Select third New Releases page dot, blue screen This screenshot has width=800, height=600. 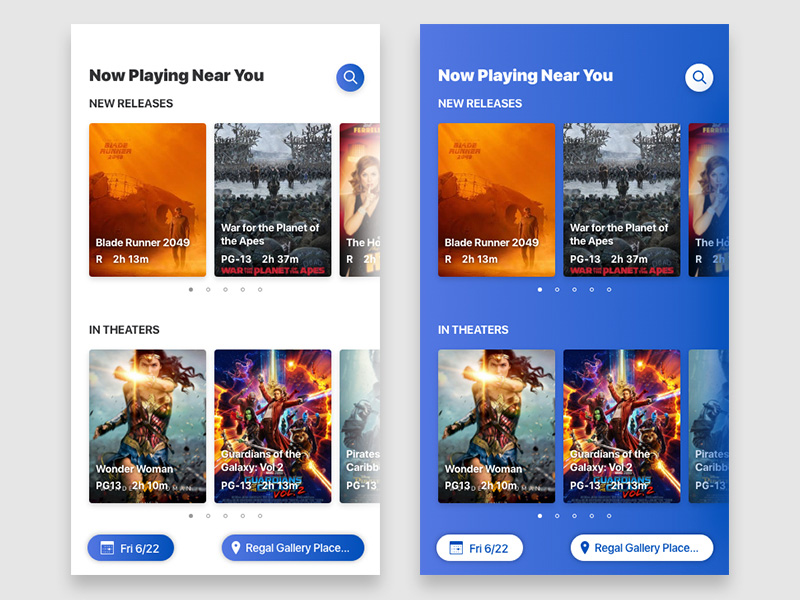(574, 289)
